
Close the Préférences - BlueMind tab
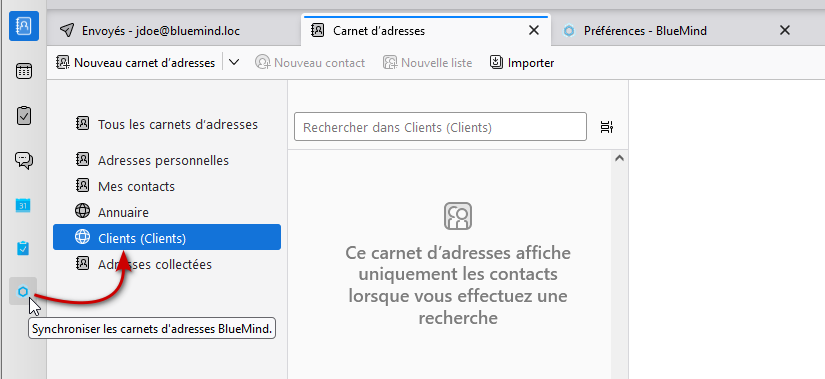click(784, 31)
